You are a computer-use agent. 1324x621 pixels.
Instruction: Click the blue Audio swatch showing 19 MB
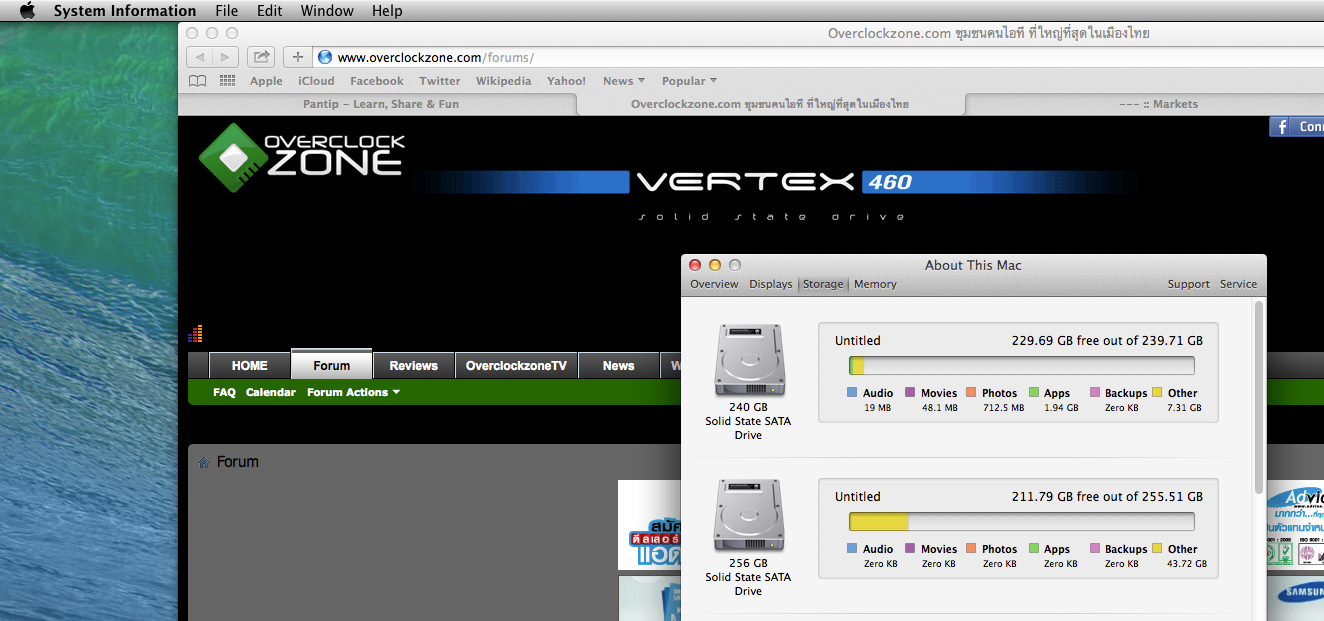(x=852, y=393)
